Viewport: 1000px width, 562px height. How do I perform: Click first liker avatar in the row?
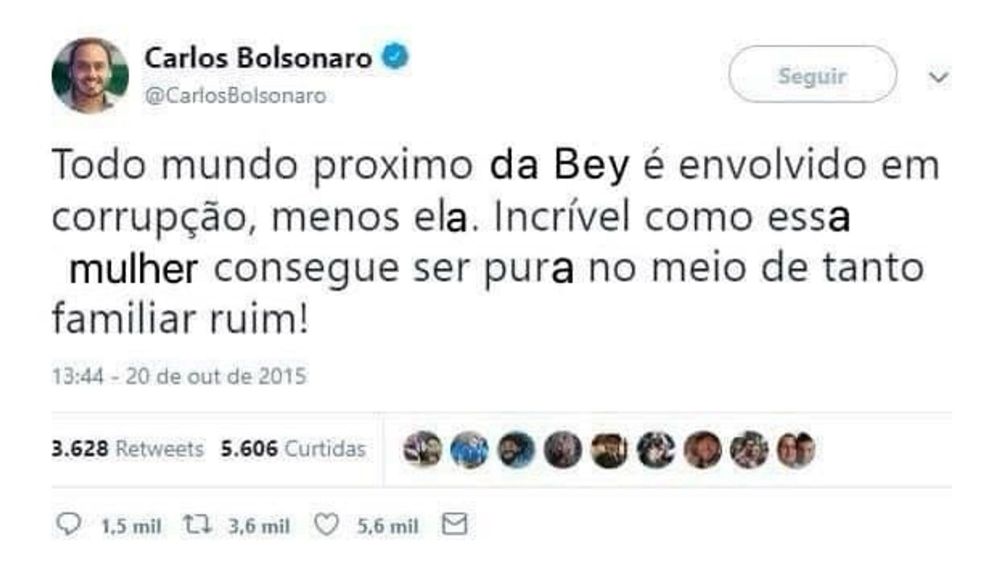click(423, 449)
